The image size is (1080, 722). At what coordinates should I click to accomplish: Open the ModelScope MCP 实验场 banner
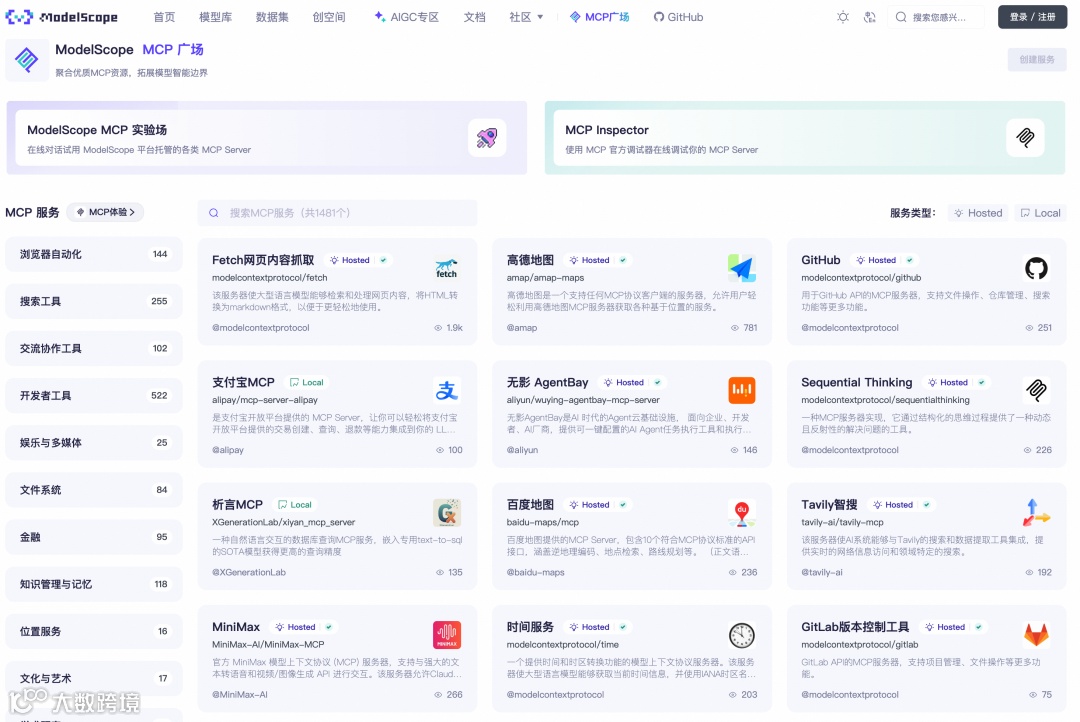pyautogui.click(x=267, y=138)
